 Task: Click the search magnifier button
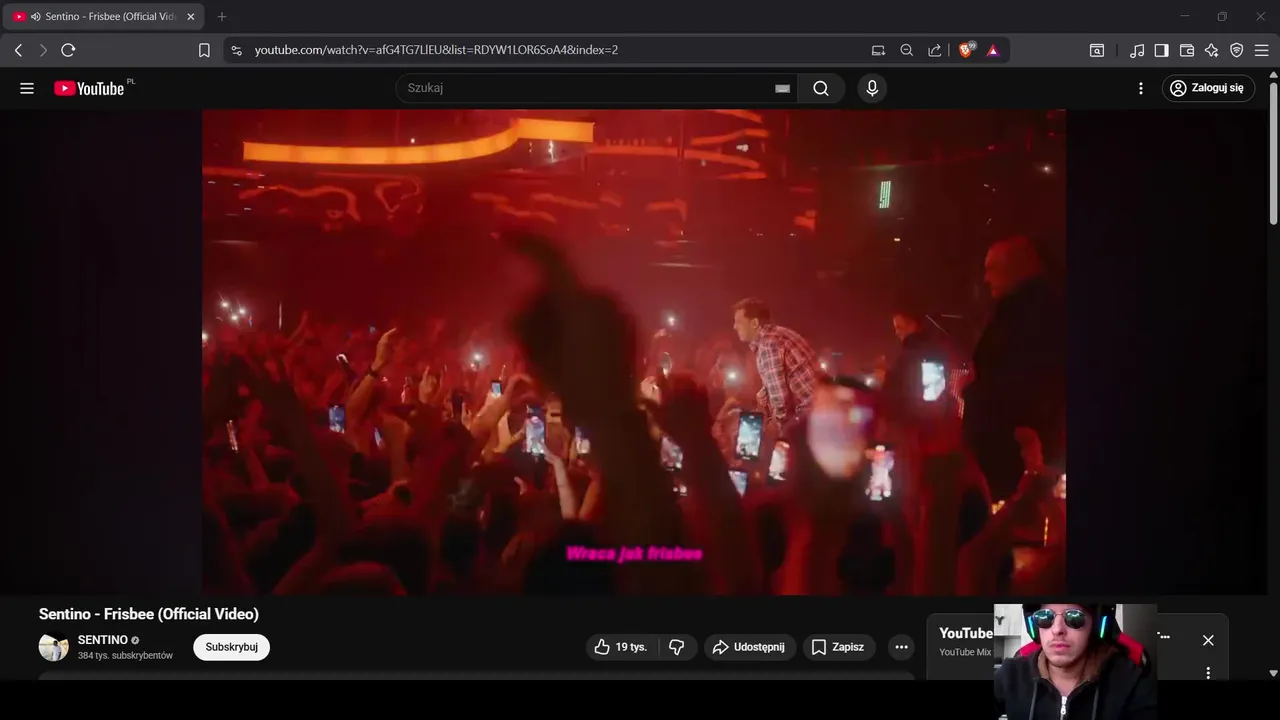[821, 88]
